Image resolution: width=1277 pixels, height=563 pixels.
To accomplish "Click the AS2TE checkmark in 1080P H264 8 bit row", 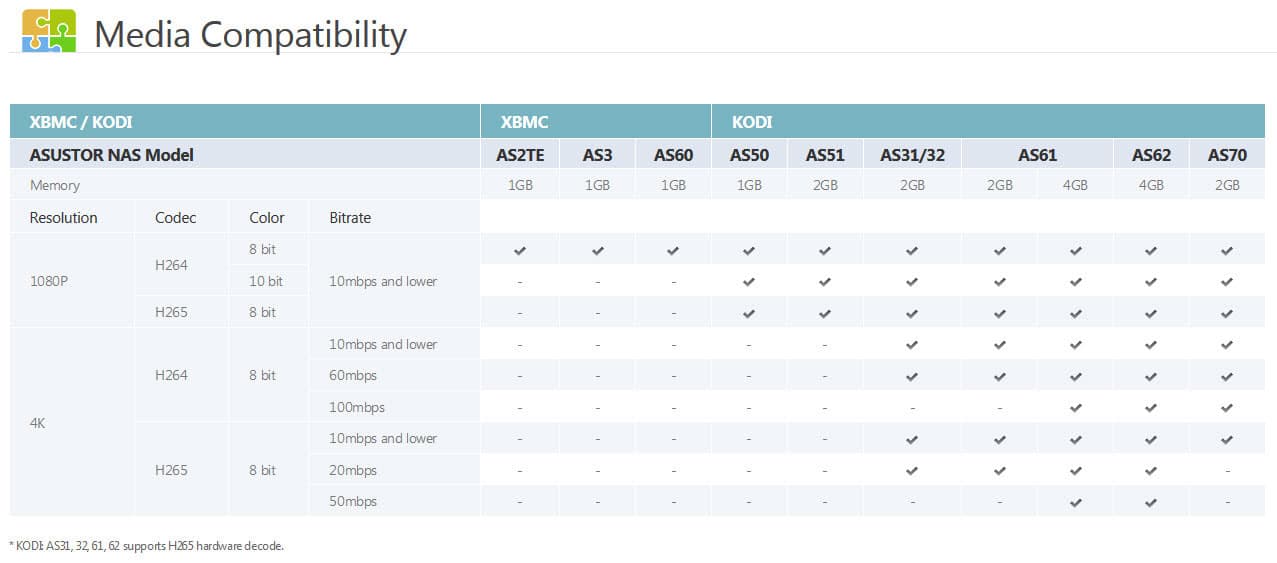I will [x=520, y=250].
